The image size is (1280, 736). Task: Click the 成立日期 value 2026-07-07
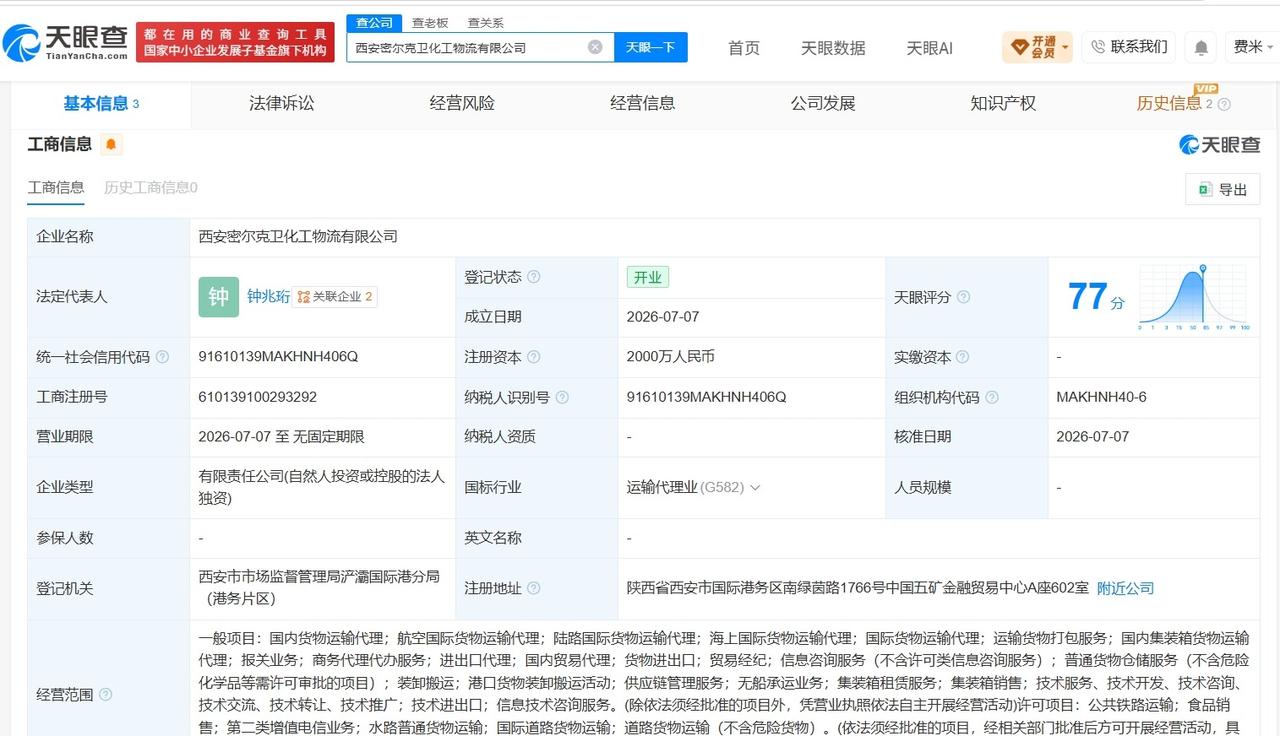click(x=663, y=317)
